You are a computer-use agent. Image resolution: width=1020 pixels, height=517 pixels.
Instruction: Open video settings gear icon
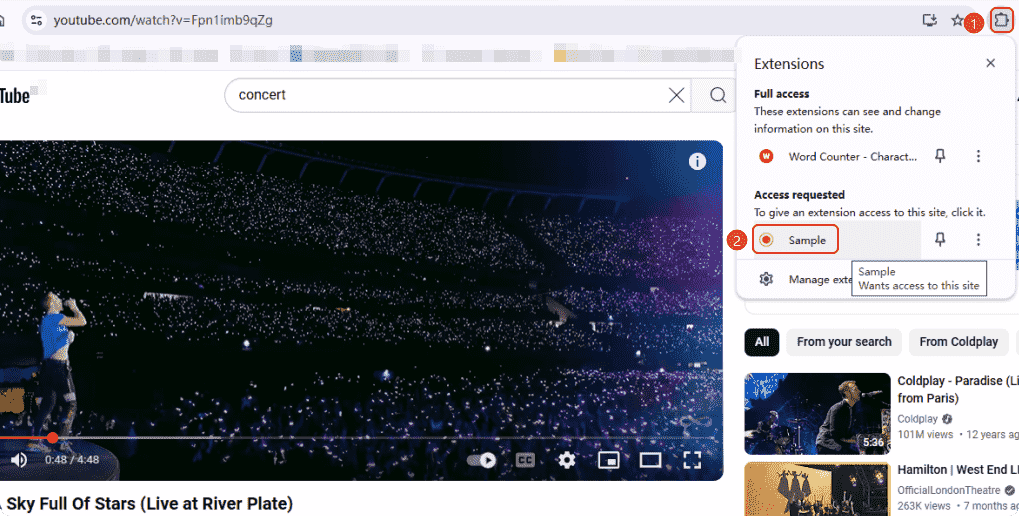pyautogui.click(x=567, y=460)
